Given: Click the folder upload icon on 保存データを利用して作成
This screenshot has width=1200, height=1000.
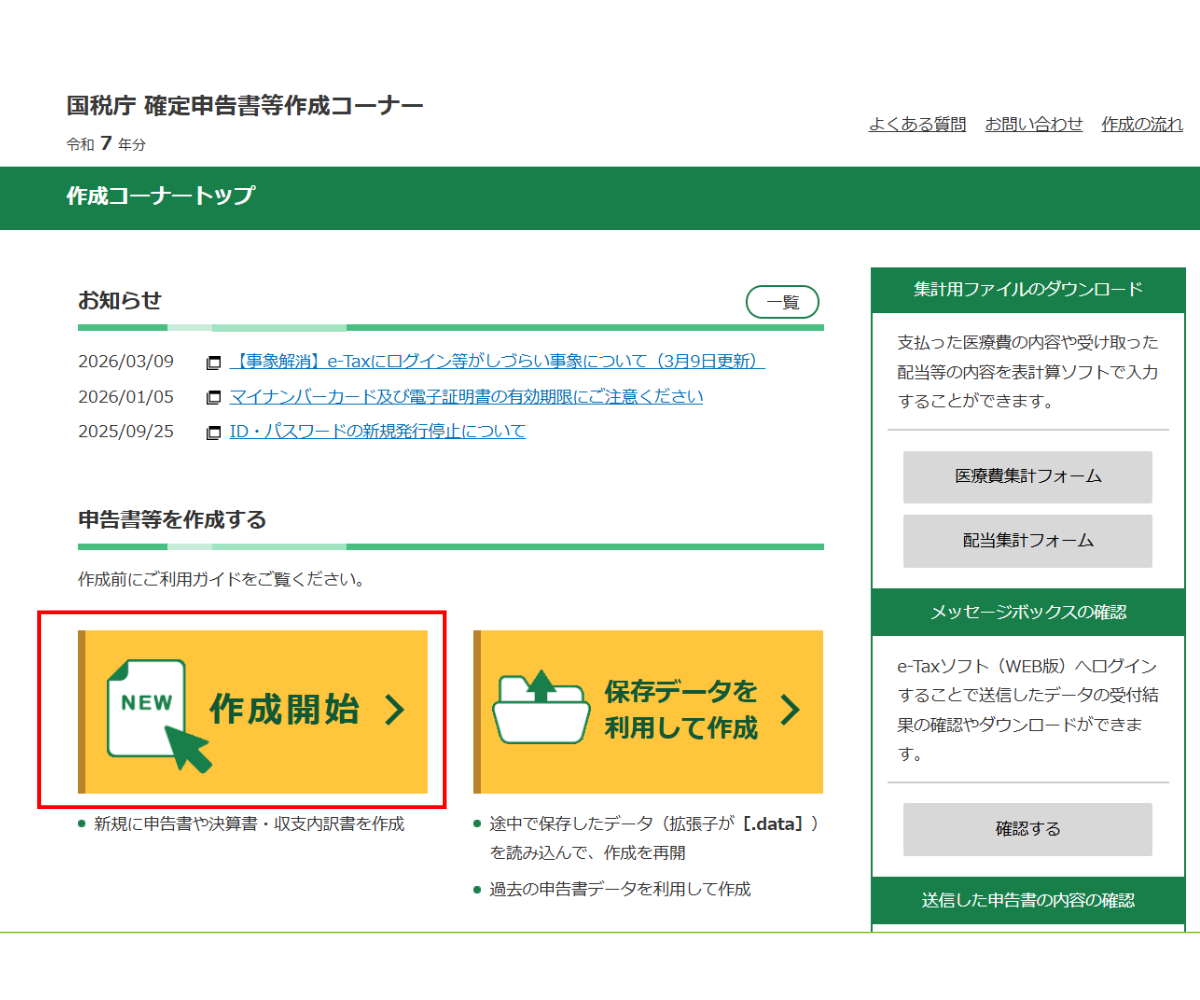Looking at the screenshot, I should click(541, 710).
